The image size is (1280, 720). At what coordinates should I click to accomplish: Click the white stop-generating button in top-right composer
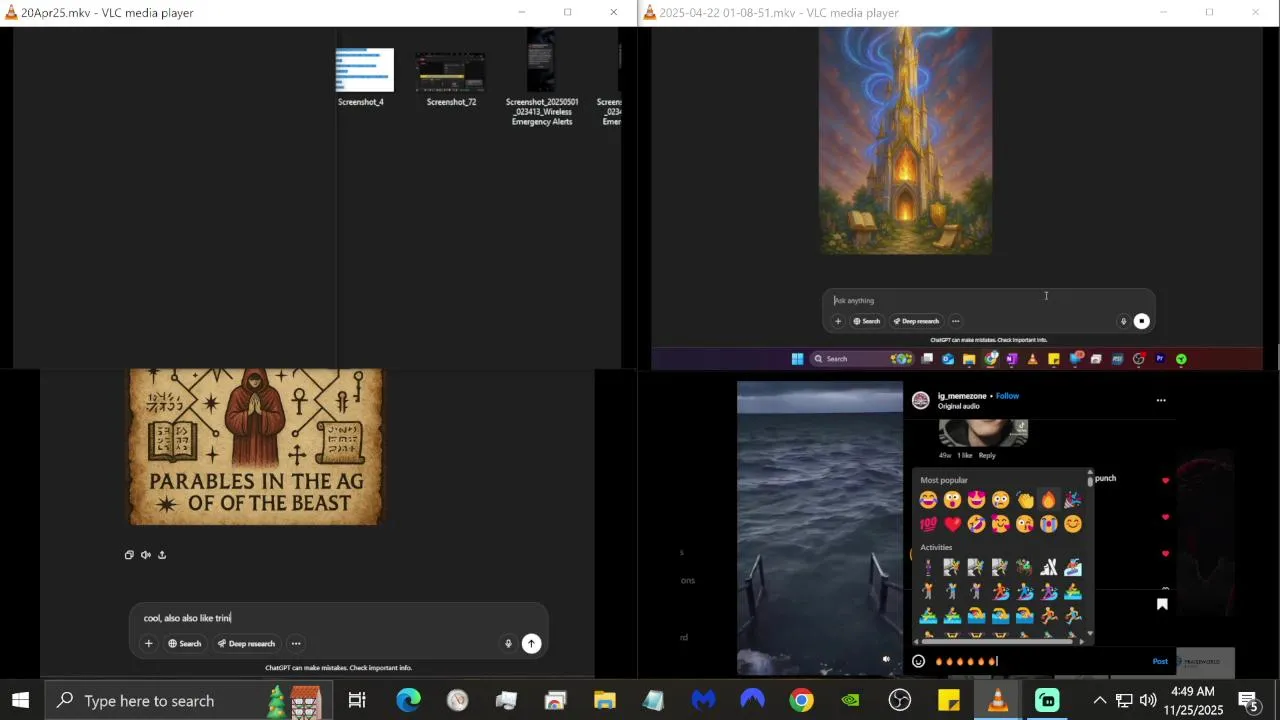coord(1142,321)
